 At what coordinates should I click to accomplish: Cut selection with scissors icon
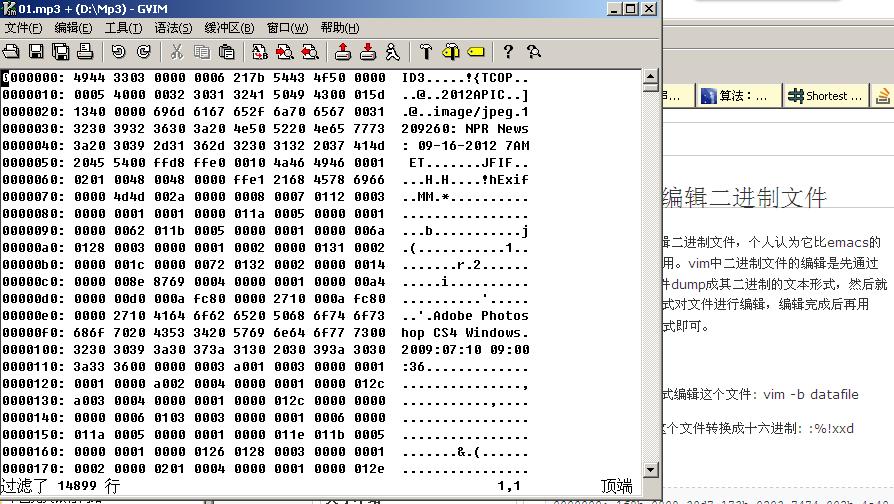pos(177,52)
